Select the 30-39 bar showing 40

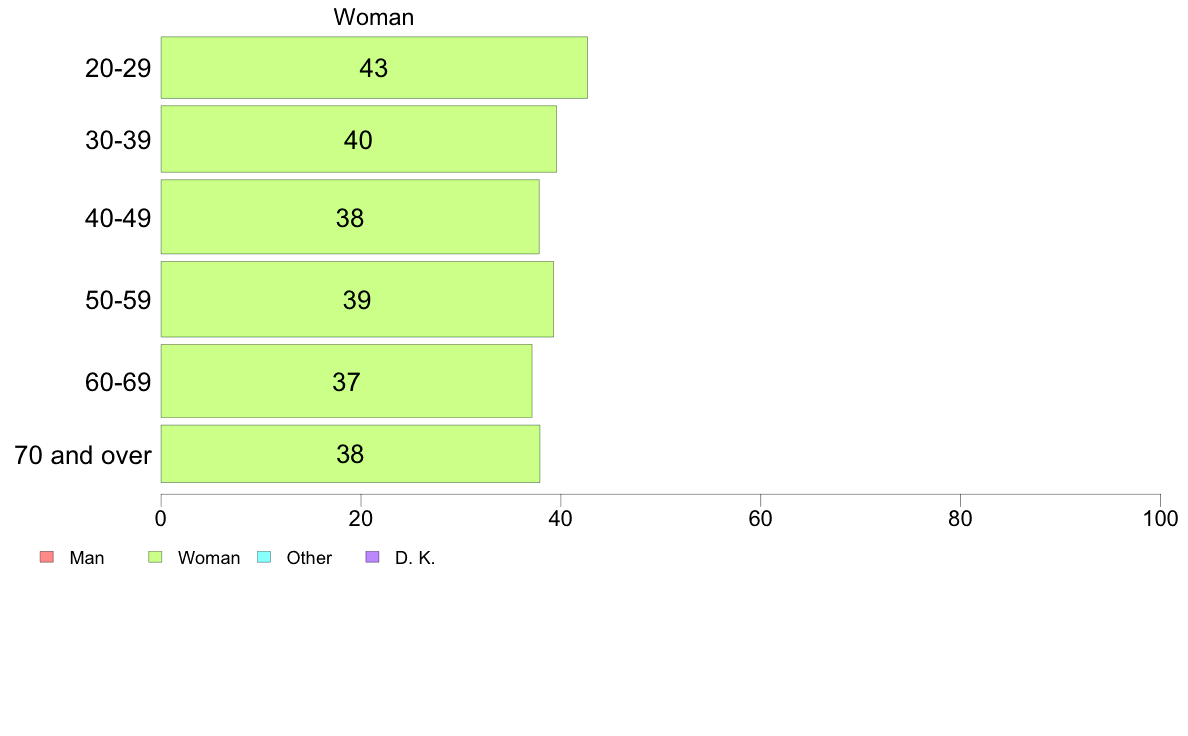pos(358,139)
